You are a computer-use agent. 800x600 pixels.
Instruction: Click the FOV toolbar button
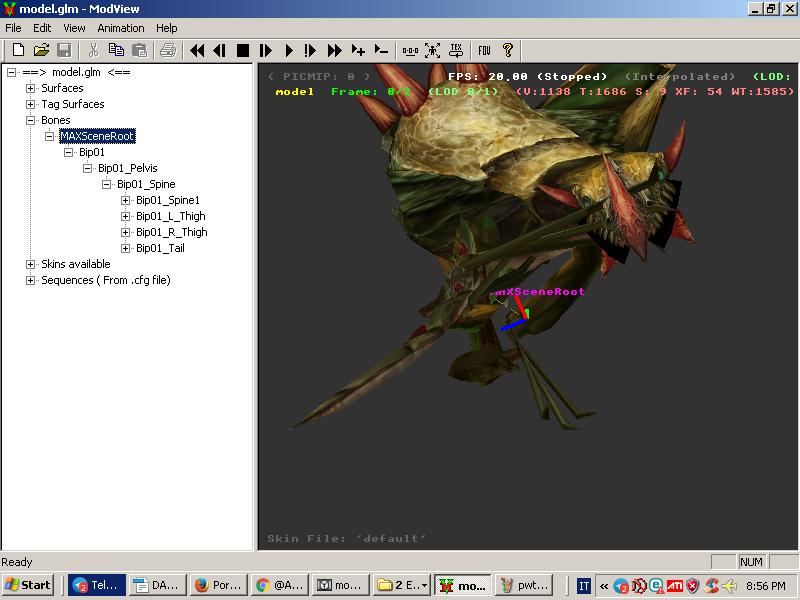pos(484,50)
